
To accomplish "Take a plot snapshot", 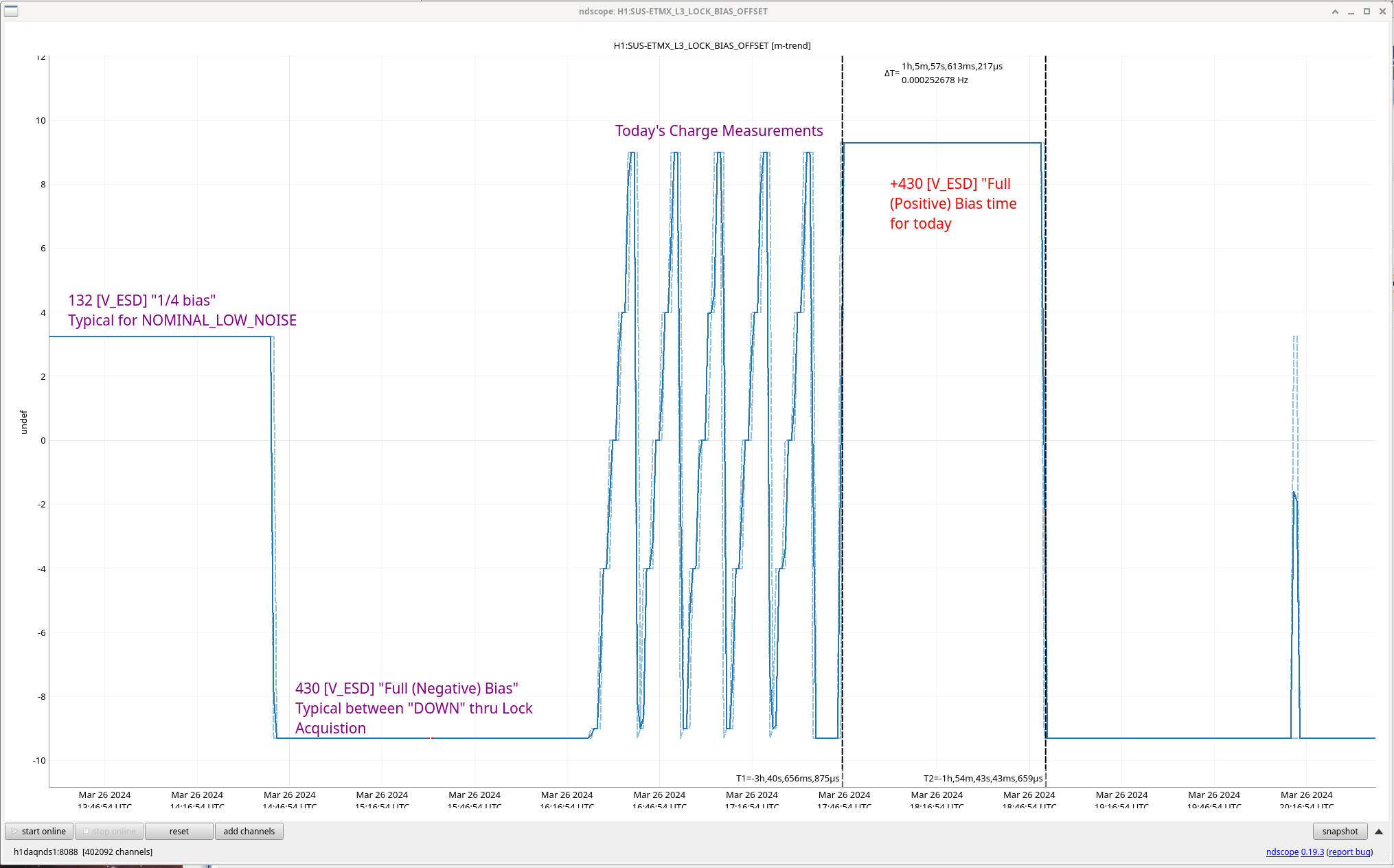I will pos(1339,831).
